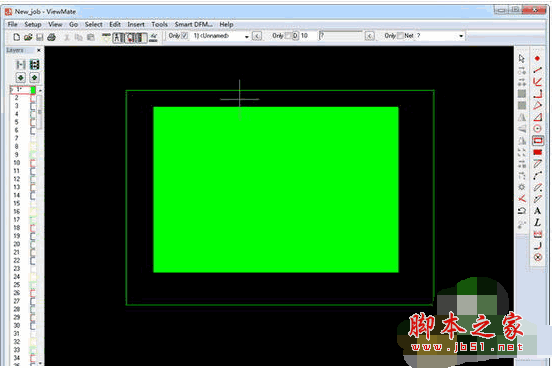The width and height of the screenshot is (552, 368).
Task: Click the red circled X icon
Action: click(538, 257)
